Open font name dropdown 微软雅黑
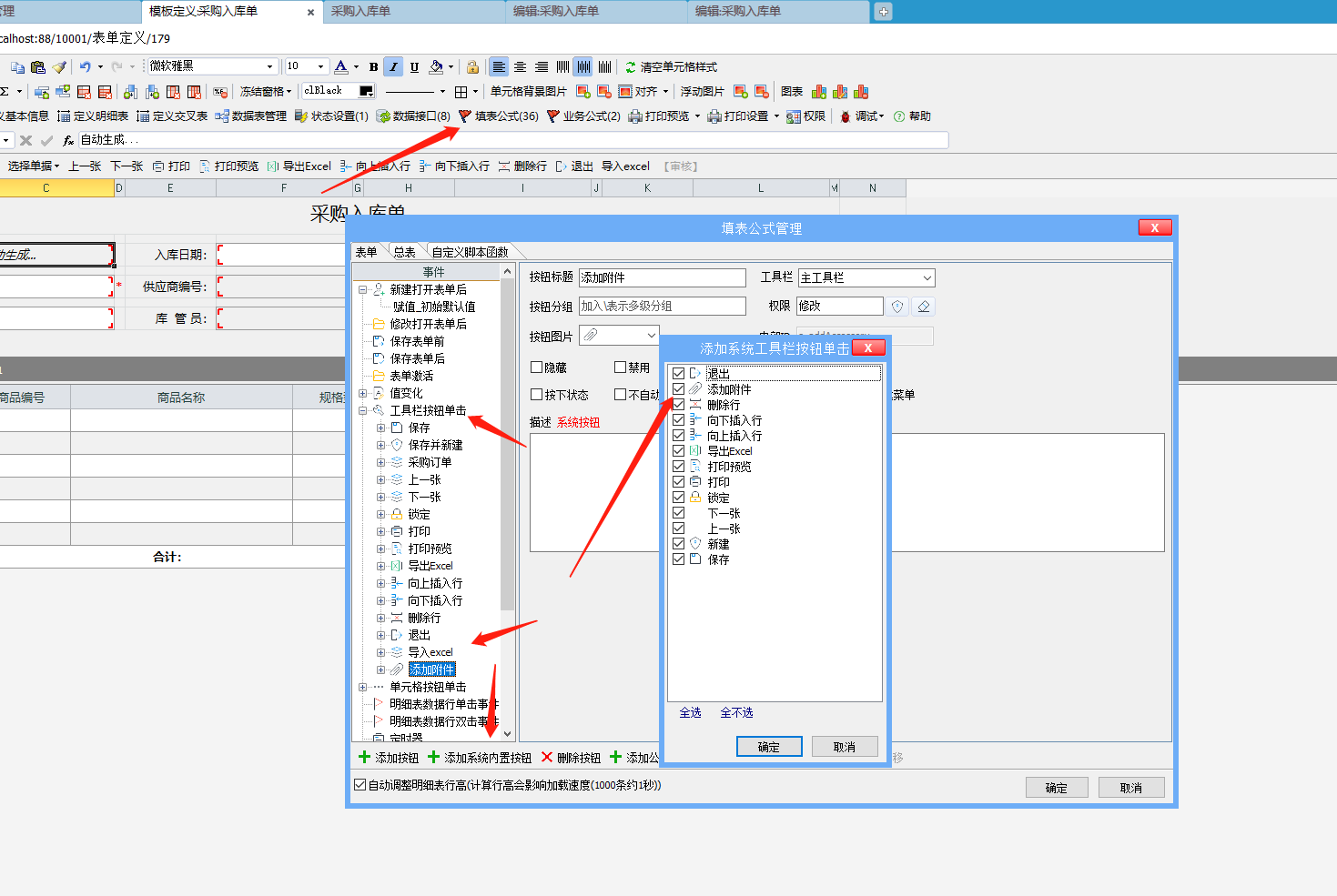This screenshot has height=896, width=1337. coord(269,66)
